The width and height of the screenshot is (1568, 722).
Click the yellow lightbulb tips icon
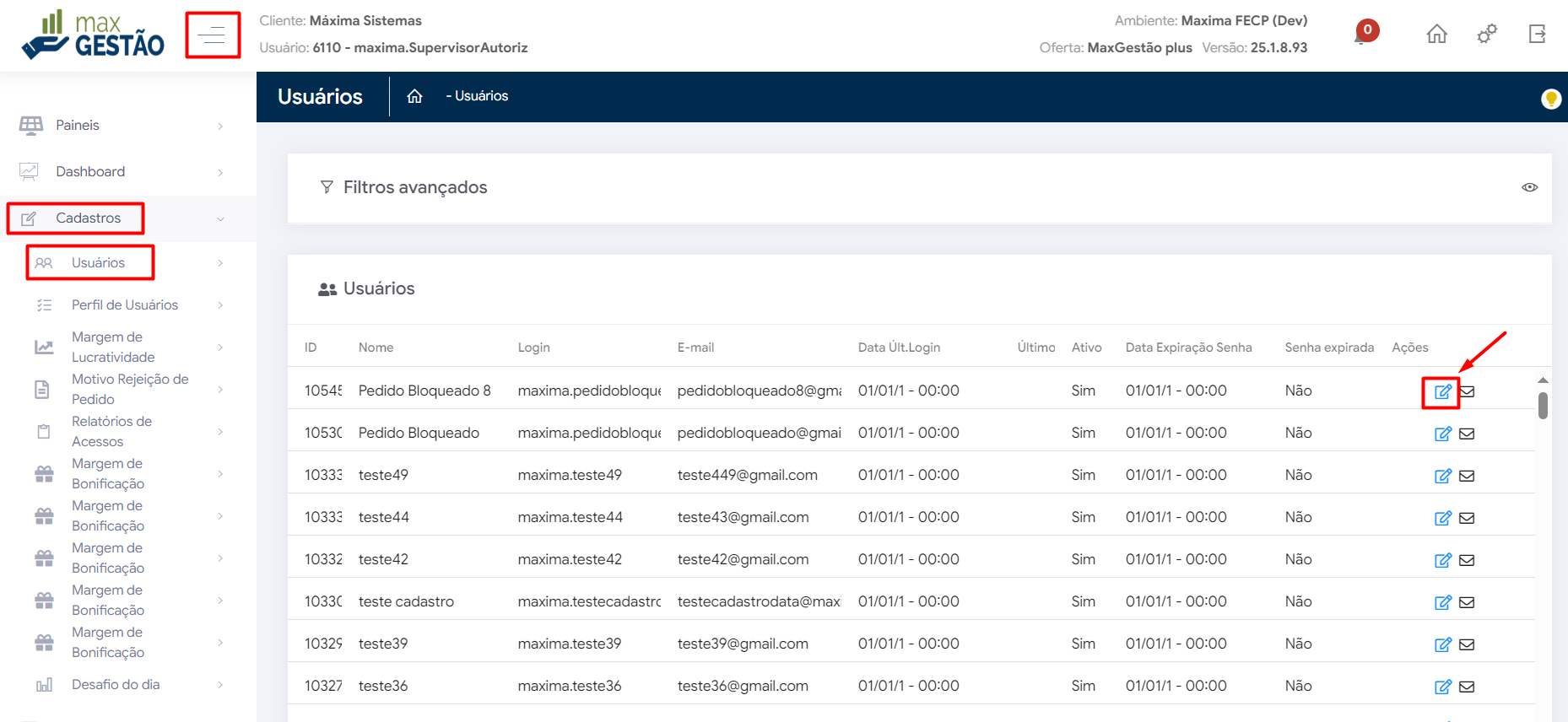pos(1550,99)
